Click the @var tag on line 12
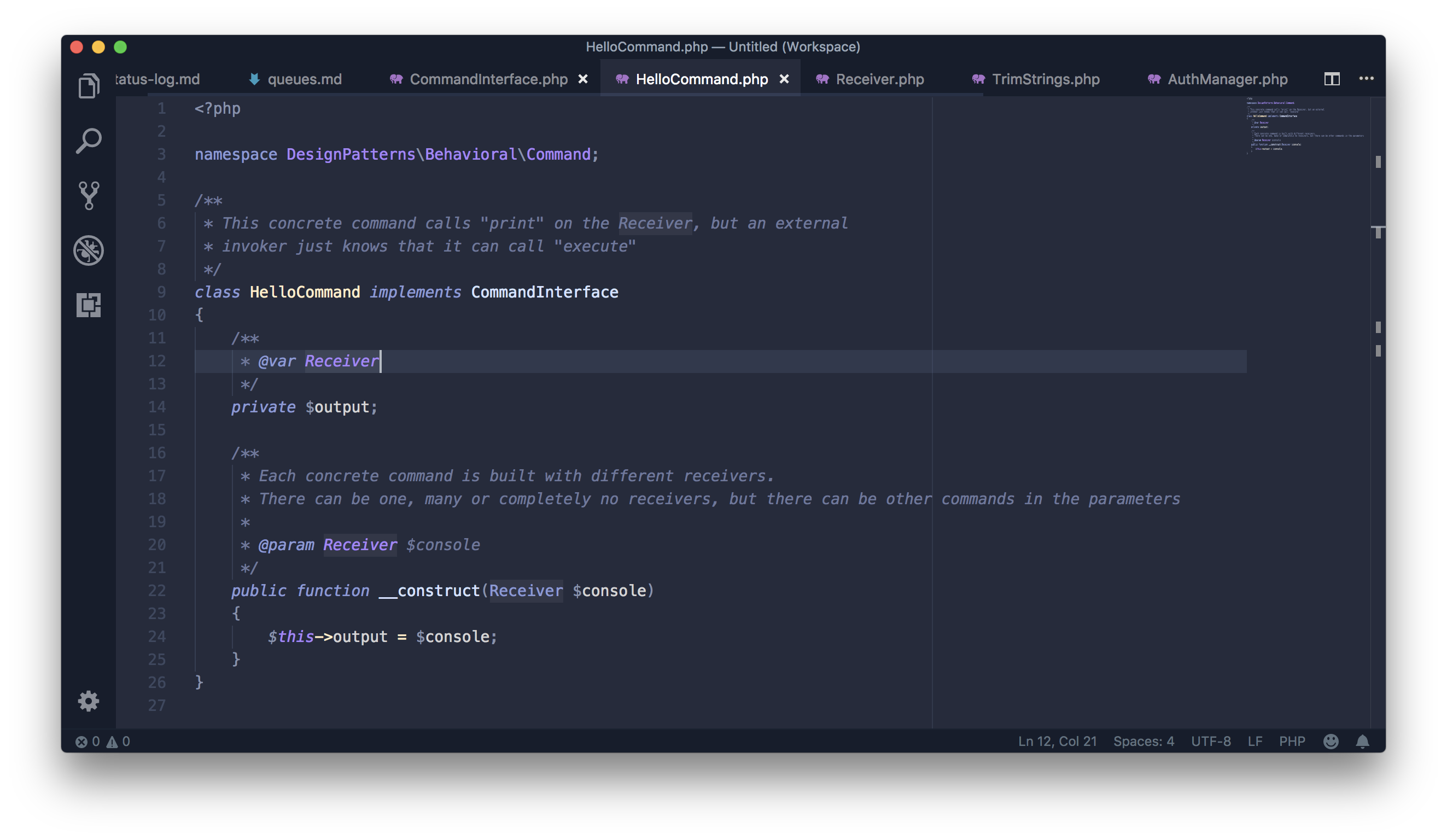Image resolution: width=1447 pixels, height=840 pixels. click(277, 361)
